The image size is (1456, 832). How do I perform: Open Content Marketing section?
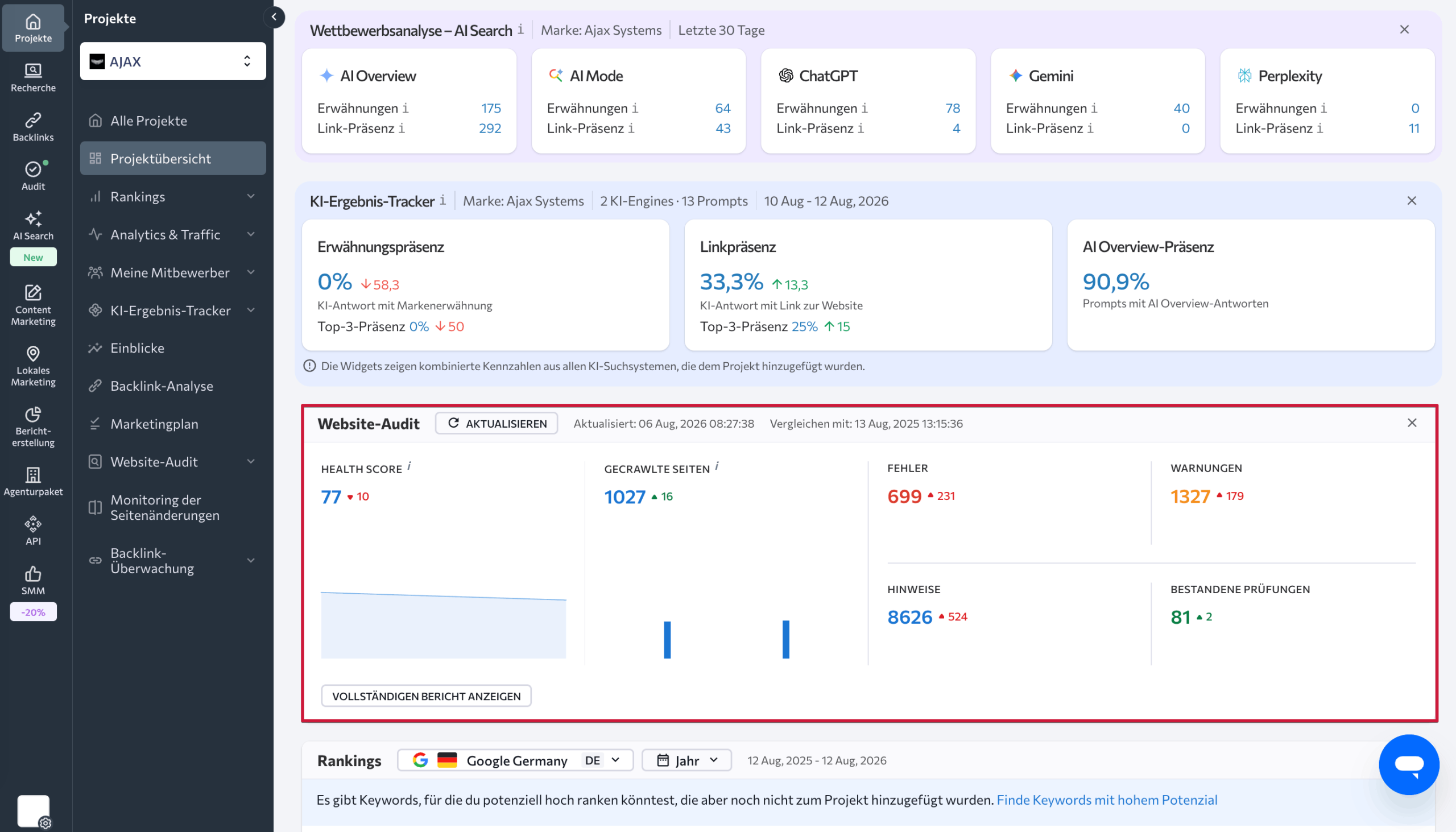click(x=33, y=306)
